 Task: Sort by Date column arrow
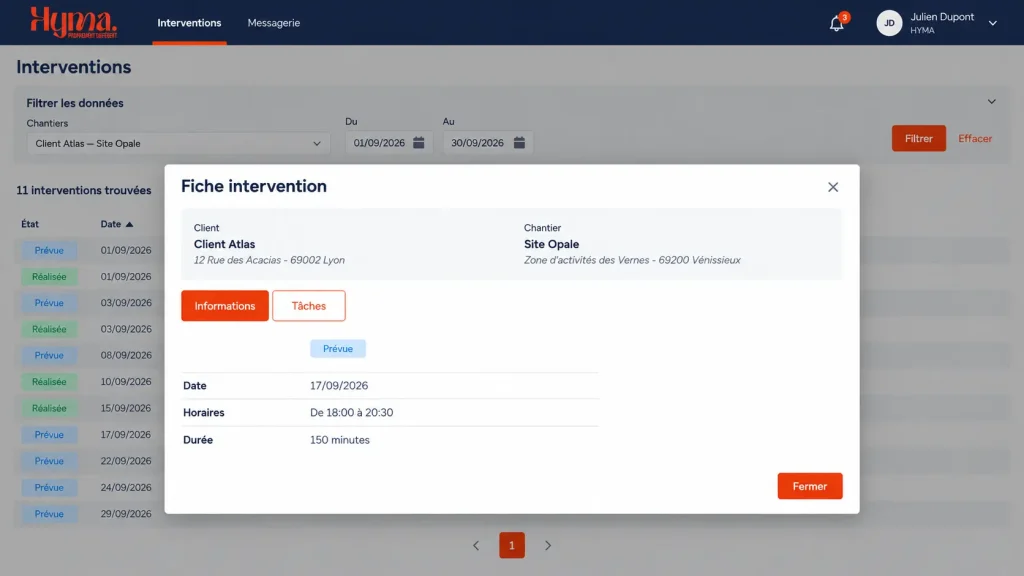point(129,224)
